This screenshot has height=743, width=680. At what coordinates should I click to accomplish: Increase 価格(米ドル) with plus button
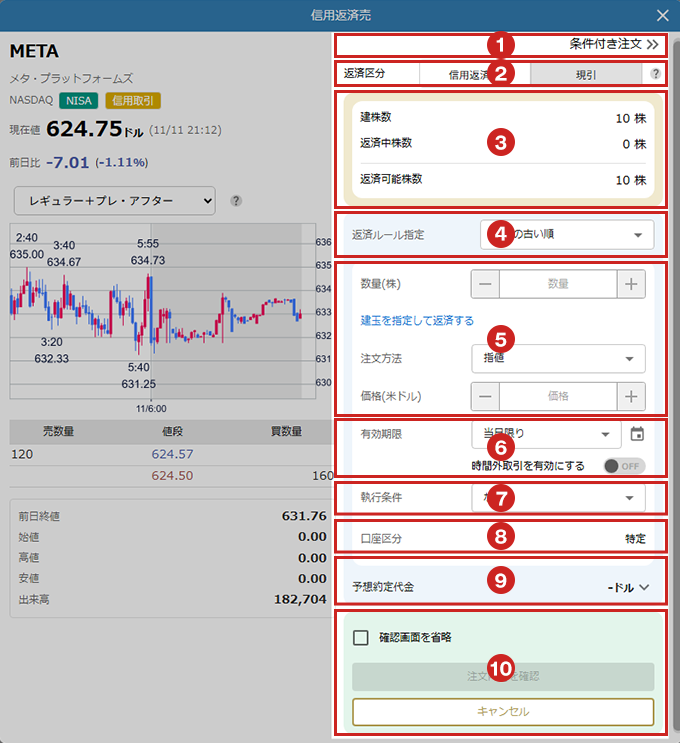(x=631, y=396)
